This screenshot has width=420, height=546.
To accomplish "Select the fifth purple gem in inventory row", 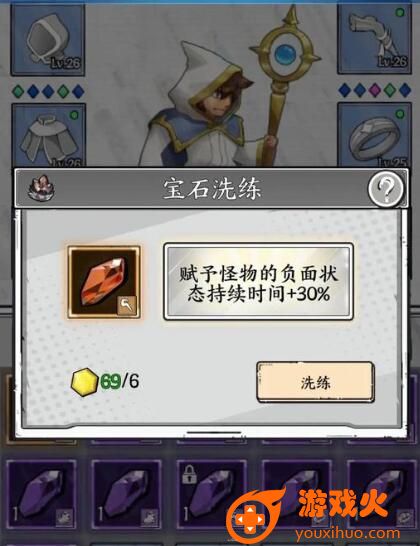I will coord(382,494).
